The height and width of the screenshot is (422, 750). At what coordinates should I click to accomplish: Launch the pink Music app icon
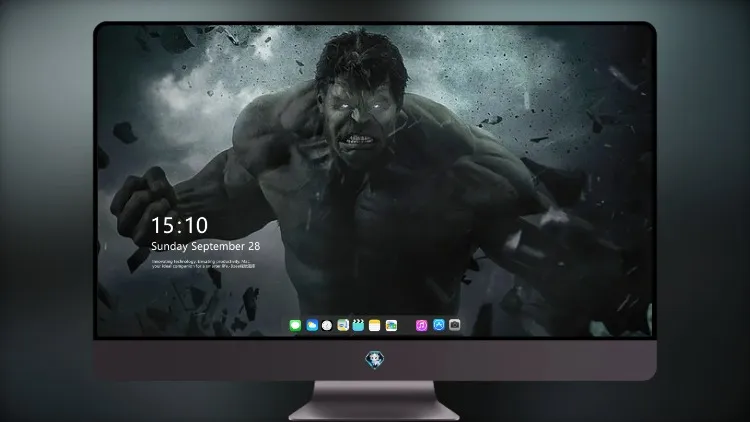click(421, 325)
